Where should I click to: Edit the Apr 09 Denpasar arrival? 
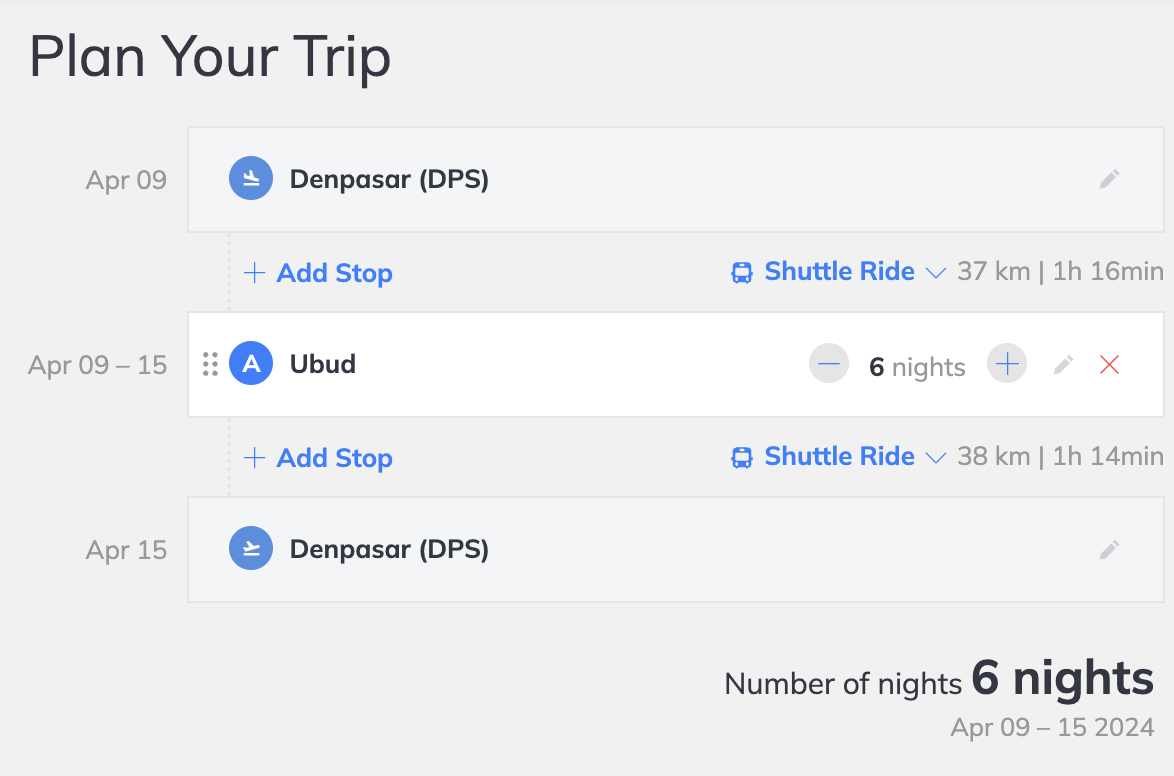1109,179
